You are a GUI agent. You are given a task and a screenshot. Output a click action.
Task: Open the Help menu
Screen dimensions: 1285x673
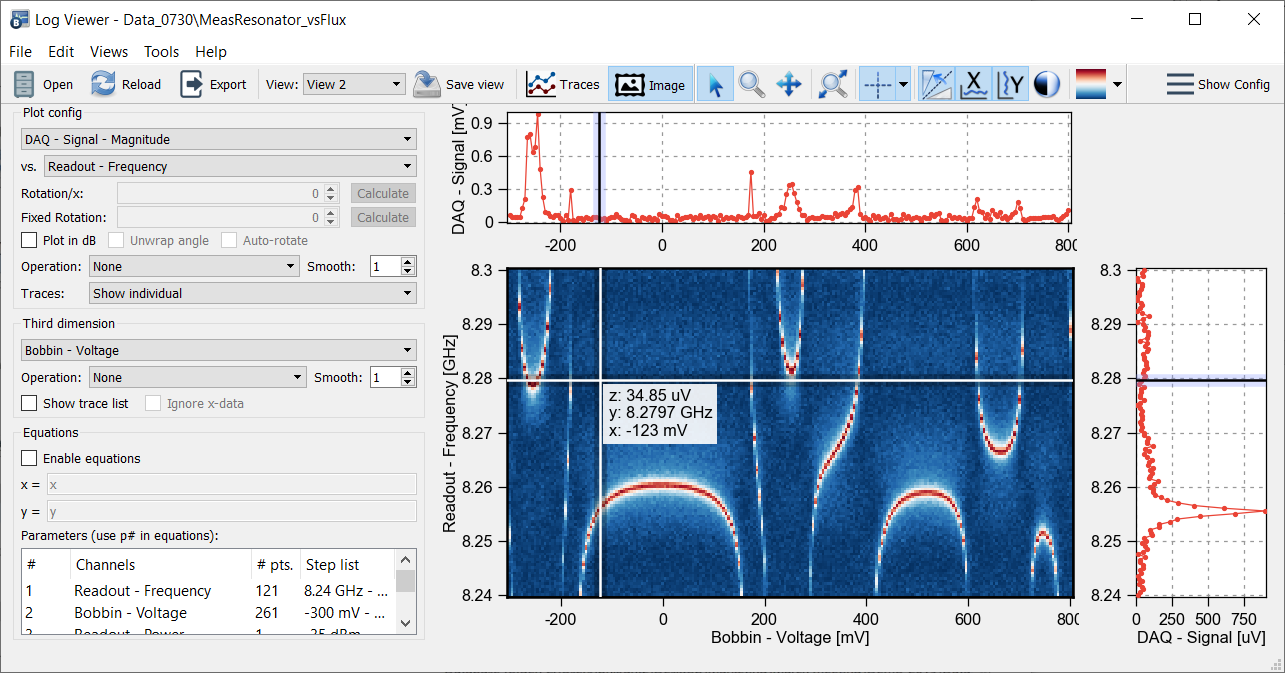click(x=211, y=51)
